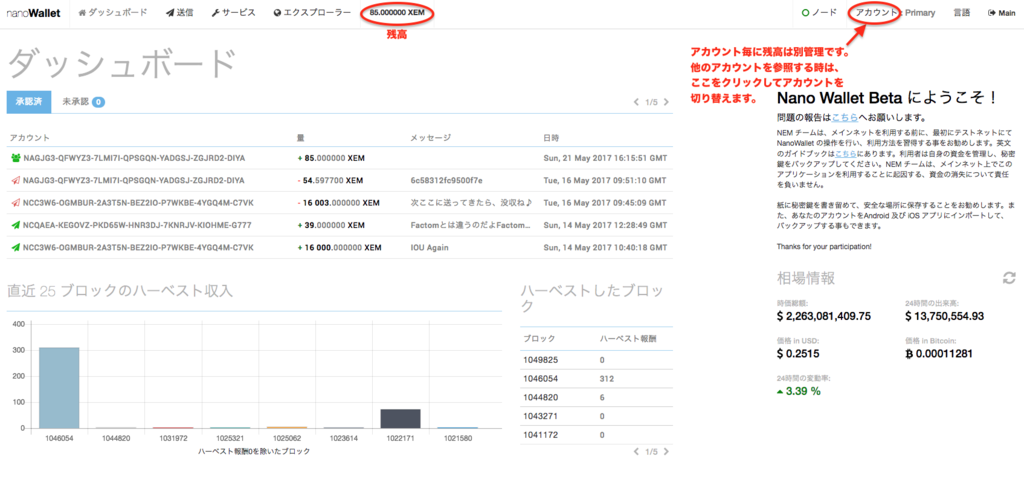Select harvested block 1041172 row
This screenshot has width=1024, height=485.
pyautogui.click(x=596, y=435)
